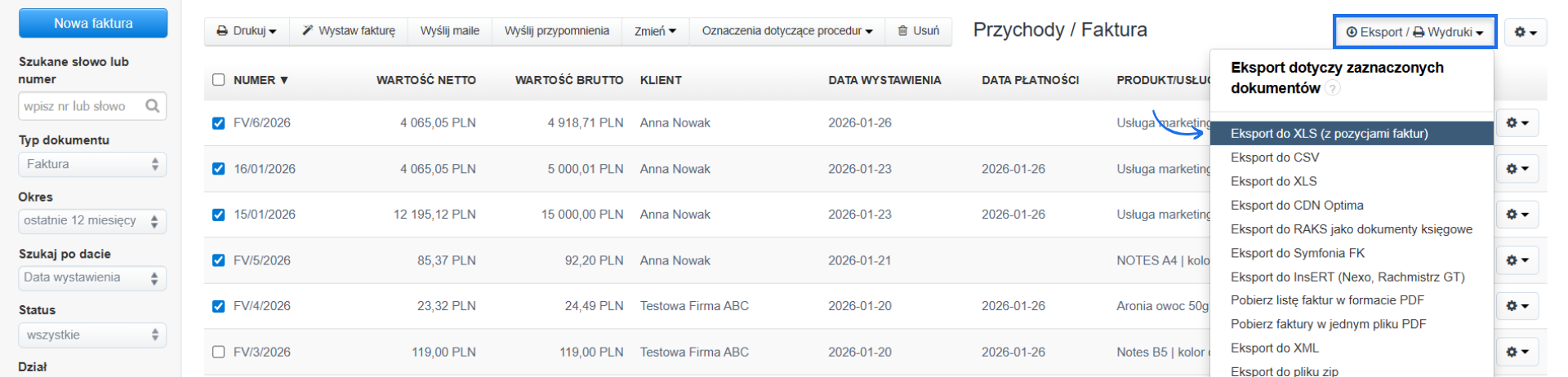Select Eksport do RAKS jako dokumenty księgowe
Viewport: 1568px width, 377px height.
click(x=1352, y=229)
